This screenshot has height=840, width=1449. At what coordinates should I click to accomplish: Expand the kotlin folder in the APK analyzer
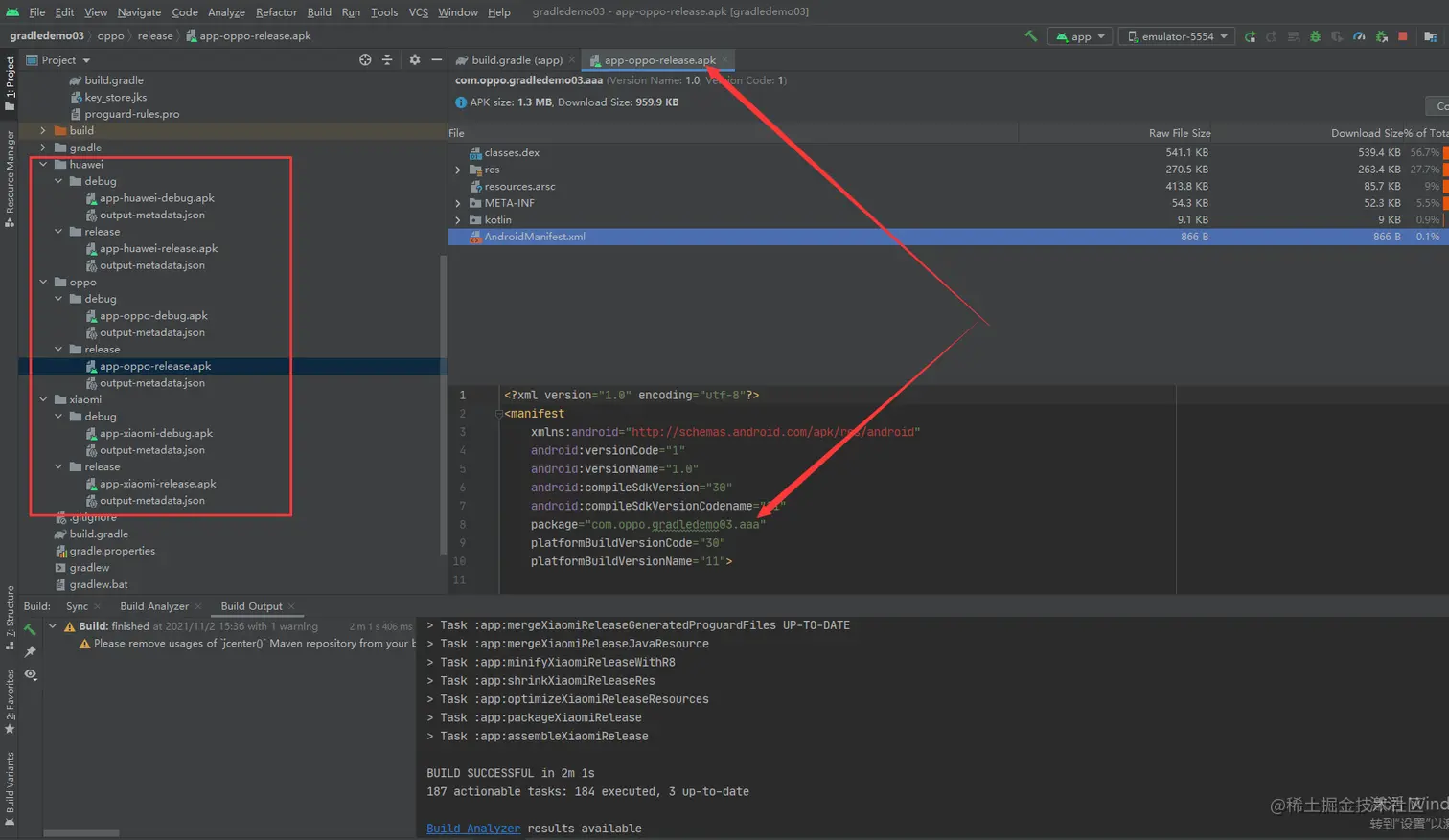(458, 219)
